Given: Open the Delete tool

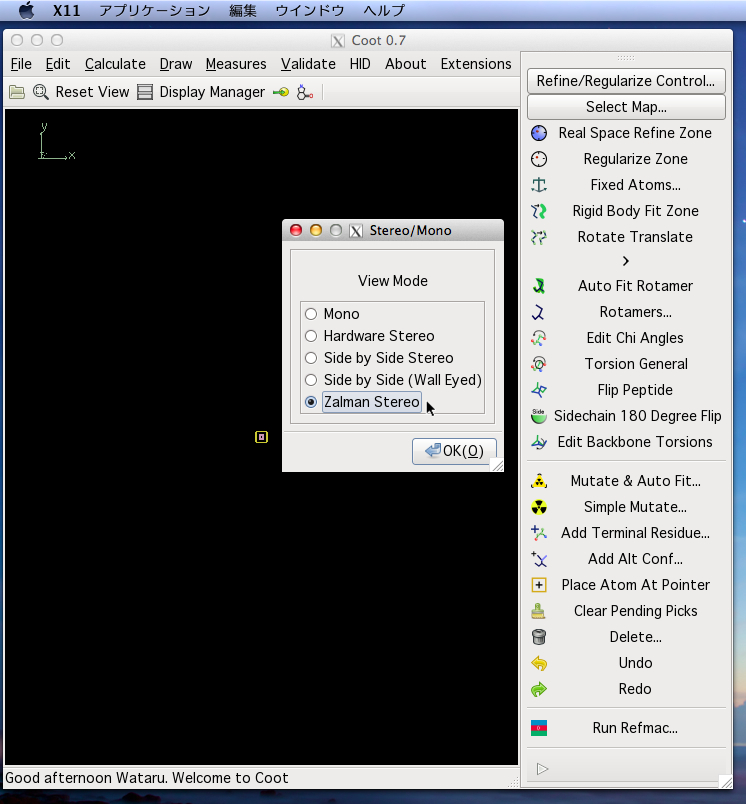Looking at the screenshot, I should (x=626, y=637).
